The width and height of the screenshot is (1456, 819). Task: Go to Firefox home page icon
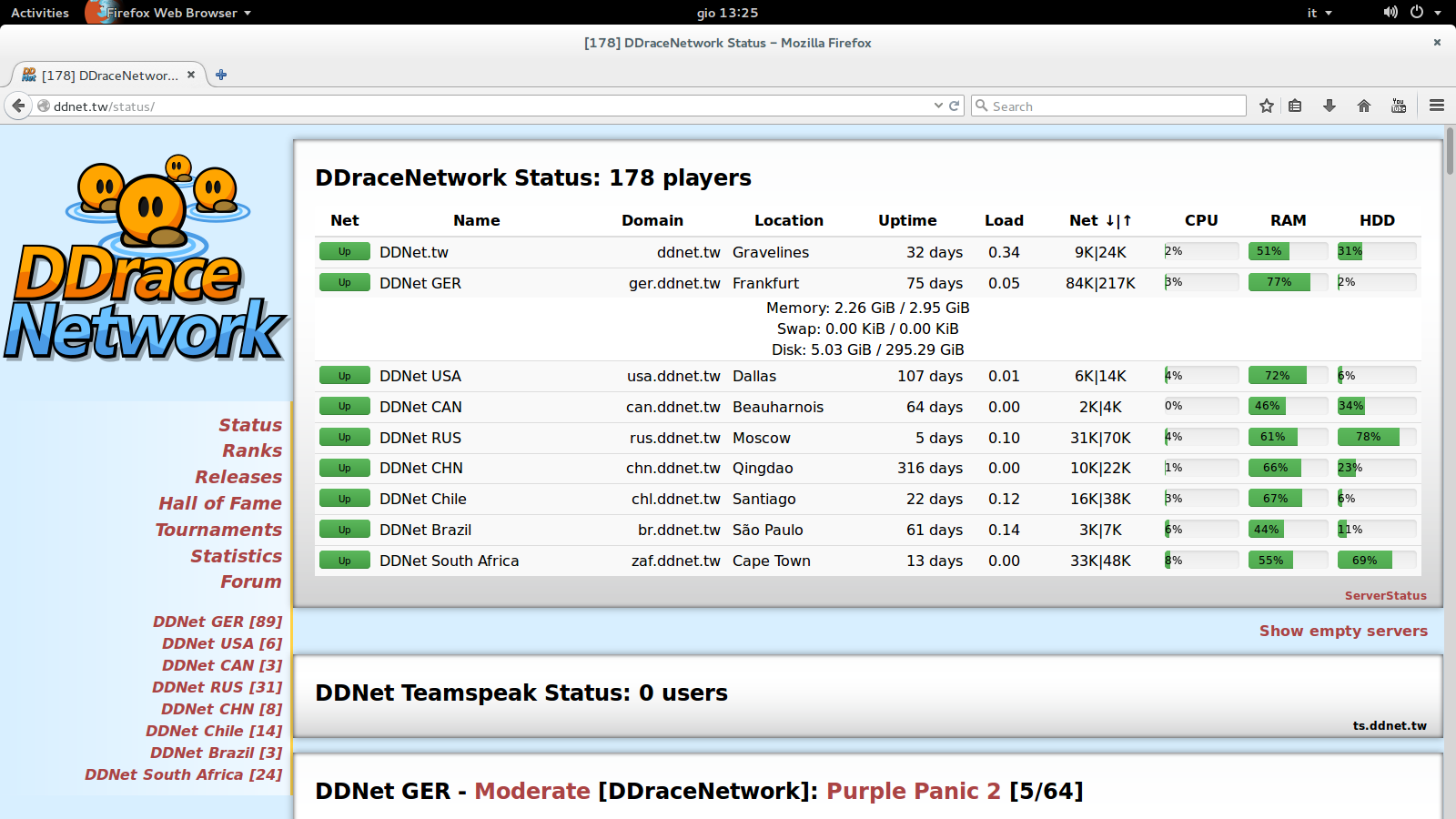[x=1363, y=106]
